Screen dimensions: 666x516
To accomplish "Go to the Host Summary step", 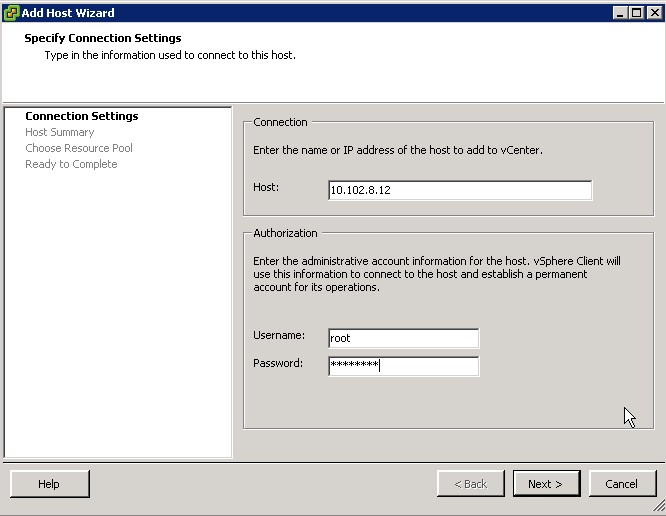I will coord(60,132).
